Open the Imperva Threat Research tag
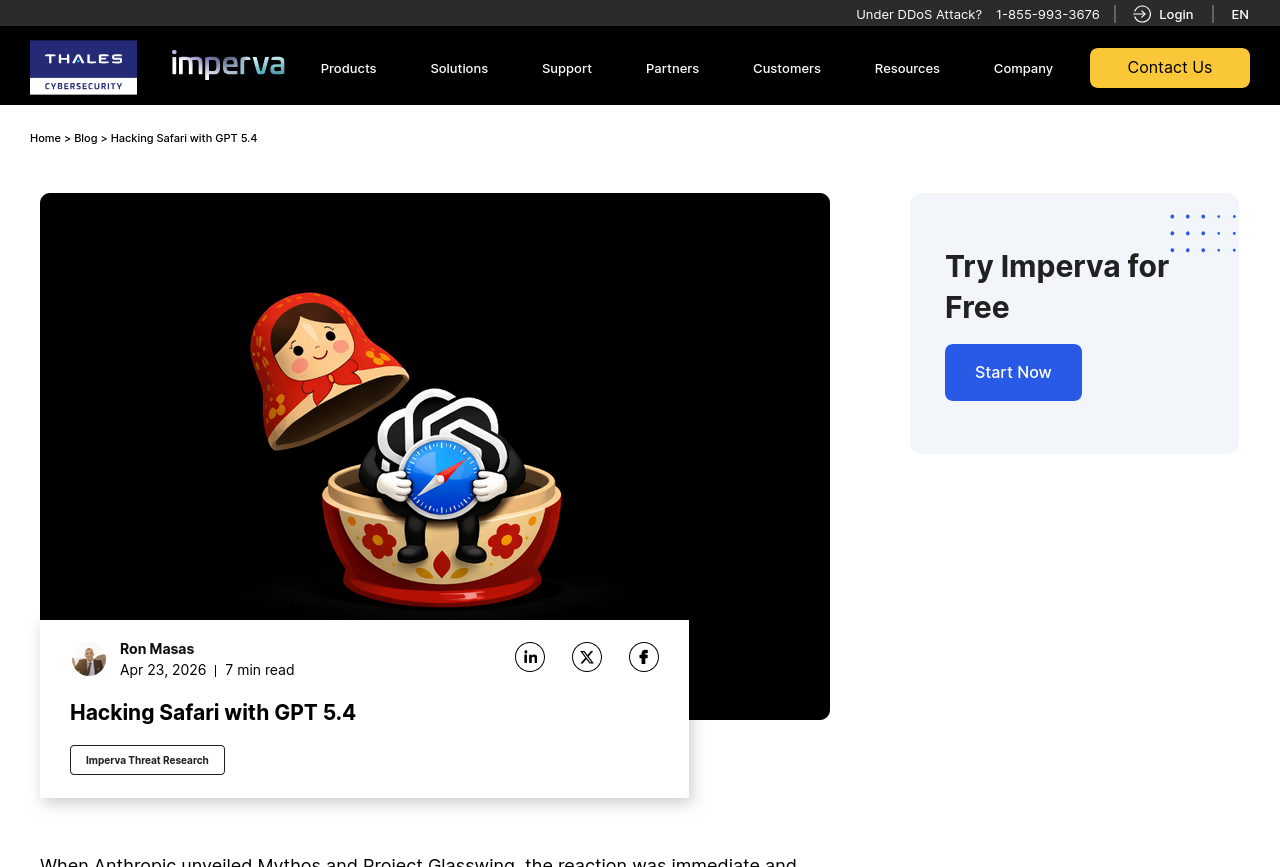This screenshot has width=1280, height=867. (x=147, y=760)
